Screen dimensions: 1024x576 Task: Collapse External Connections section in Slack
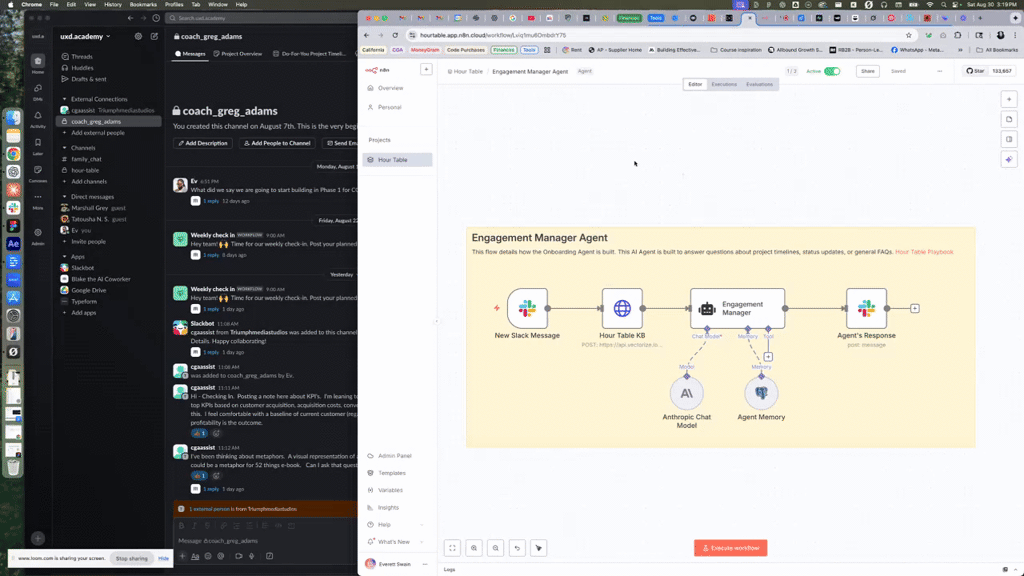click(x=64, y=99)
